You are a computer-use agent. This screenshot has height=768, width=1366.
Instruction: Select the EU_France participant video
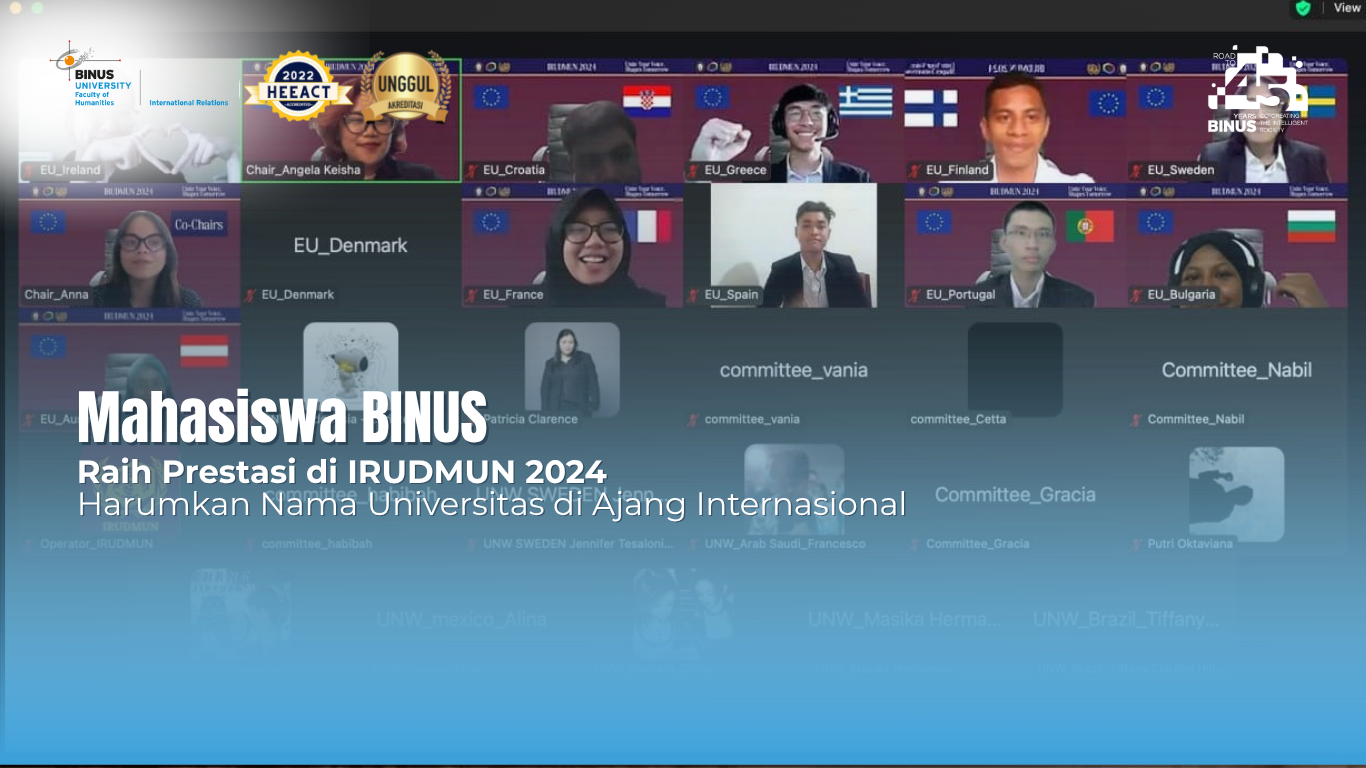tap(572, 245)
